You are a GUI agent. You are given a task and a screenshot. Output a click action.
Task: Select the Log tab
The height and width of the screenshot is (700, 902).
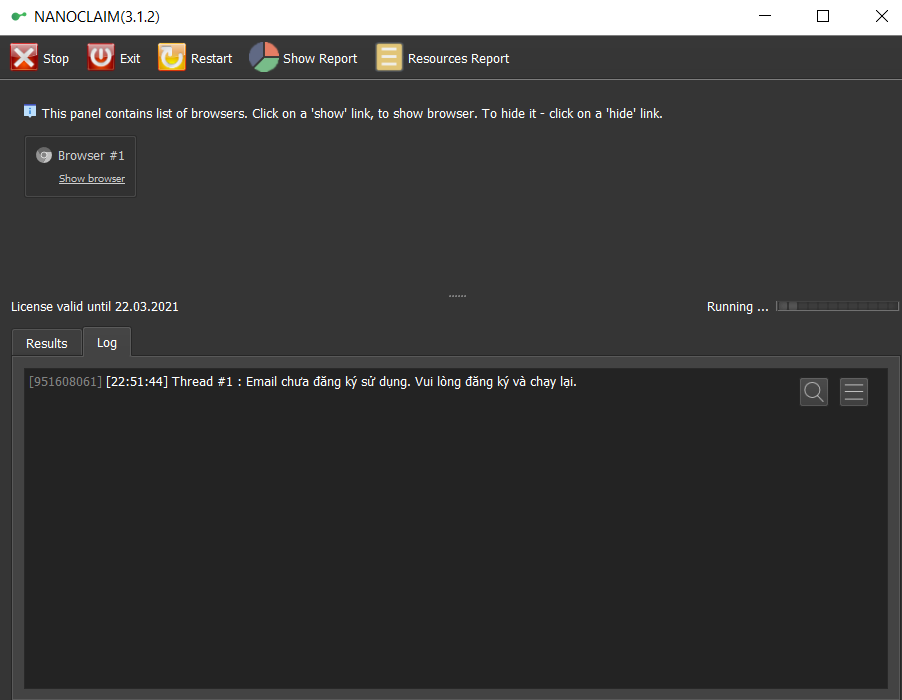coord(107,342)
